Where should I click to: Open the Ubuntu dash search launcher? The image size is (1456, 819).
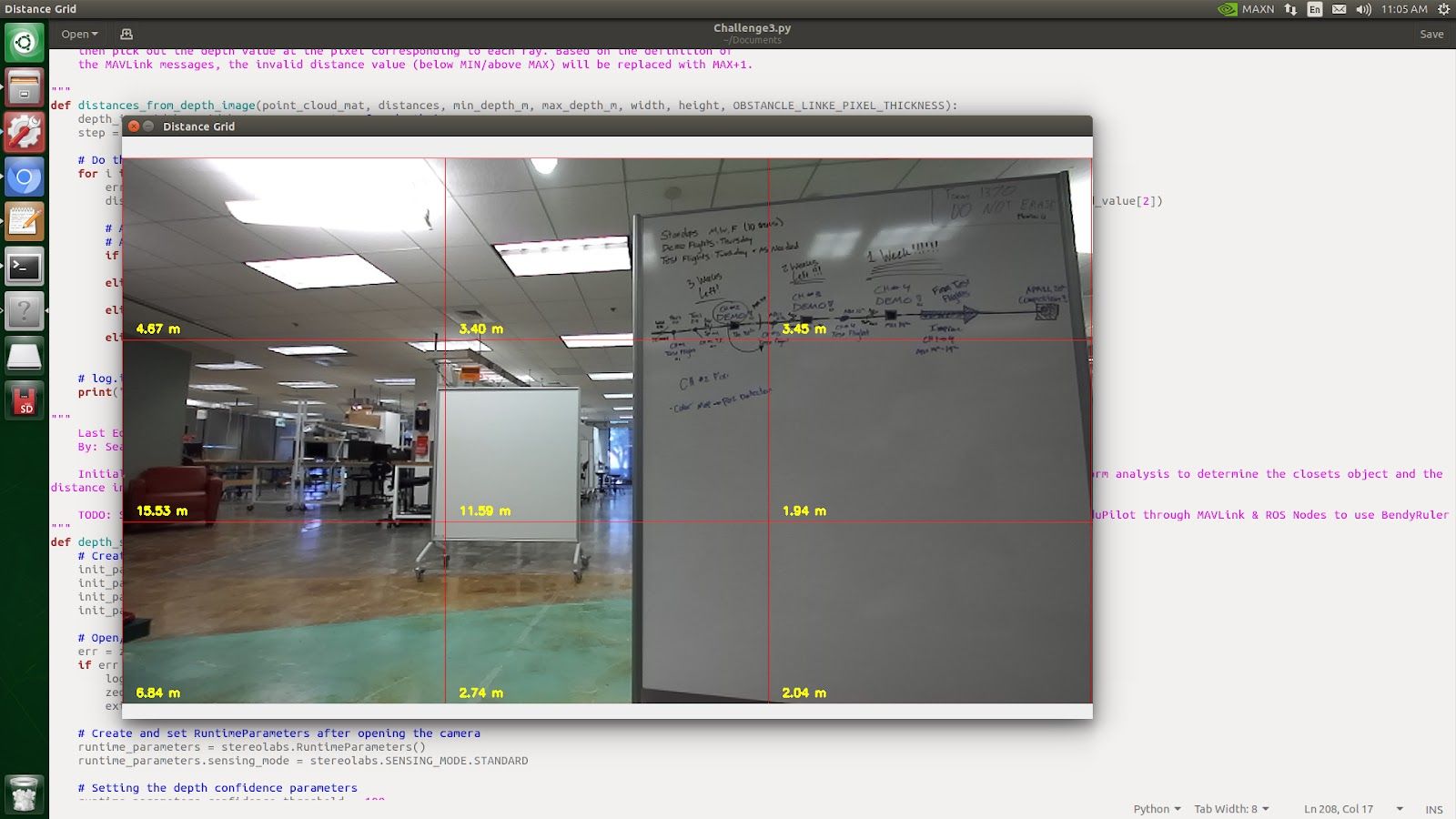pos(25,42)
